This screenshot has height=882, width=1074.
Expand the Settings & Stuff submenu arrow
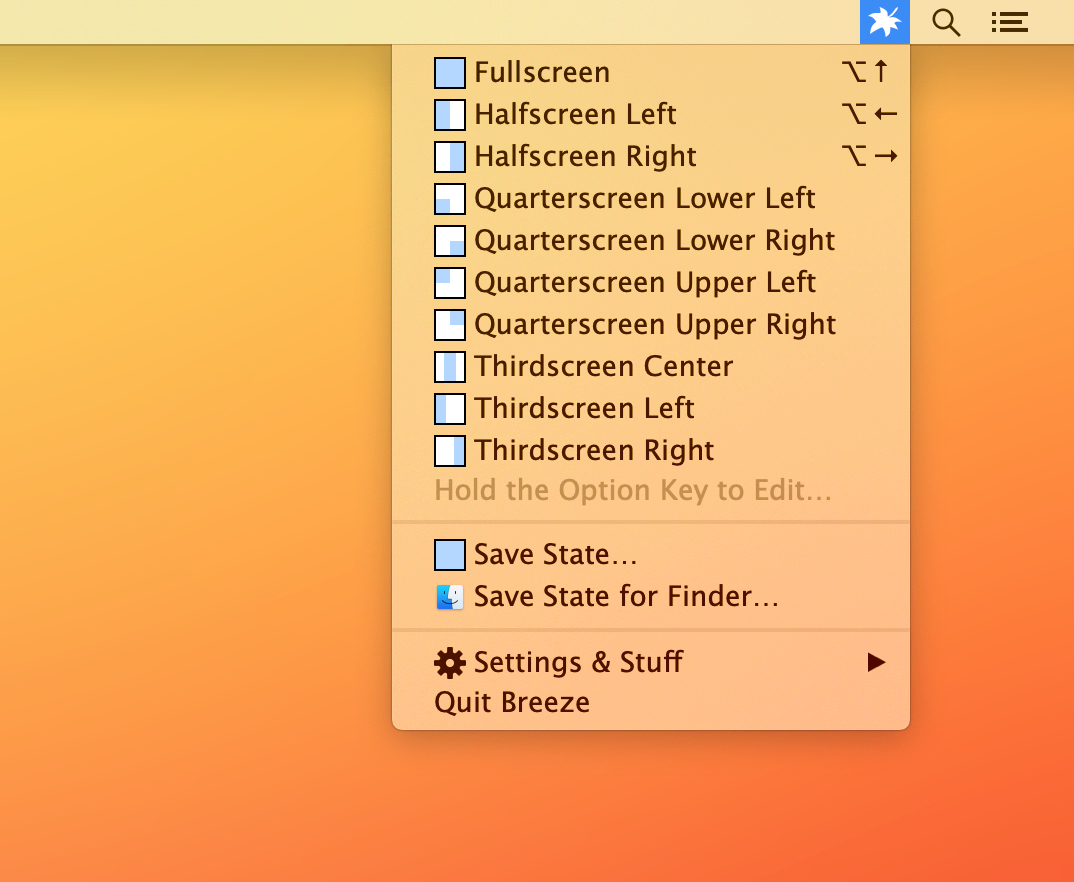[x=876, y=662]
